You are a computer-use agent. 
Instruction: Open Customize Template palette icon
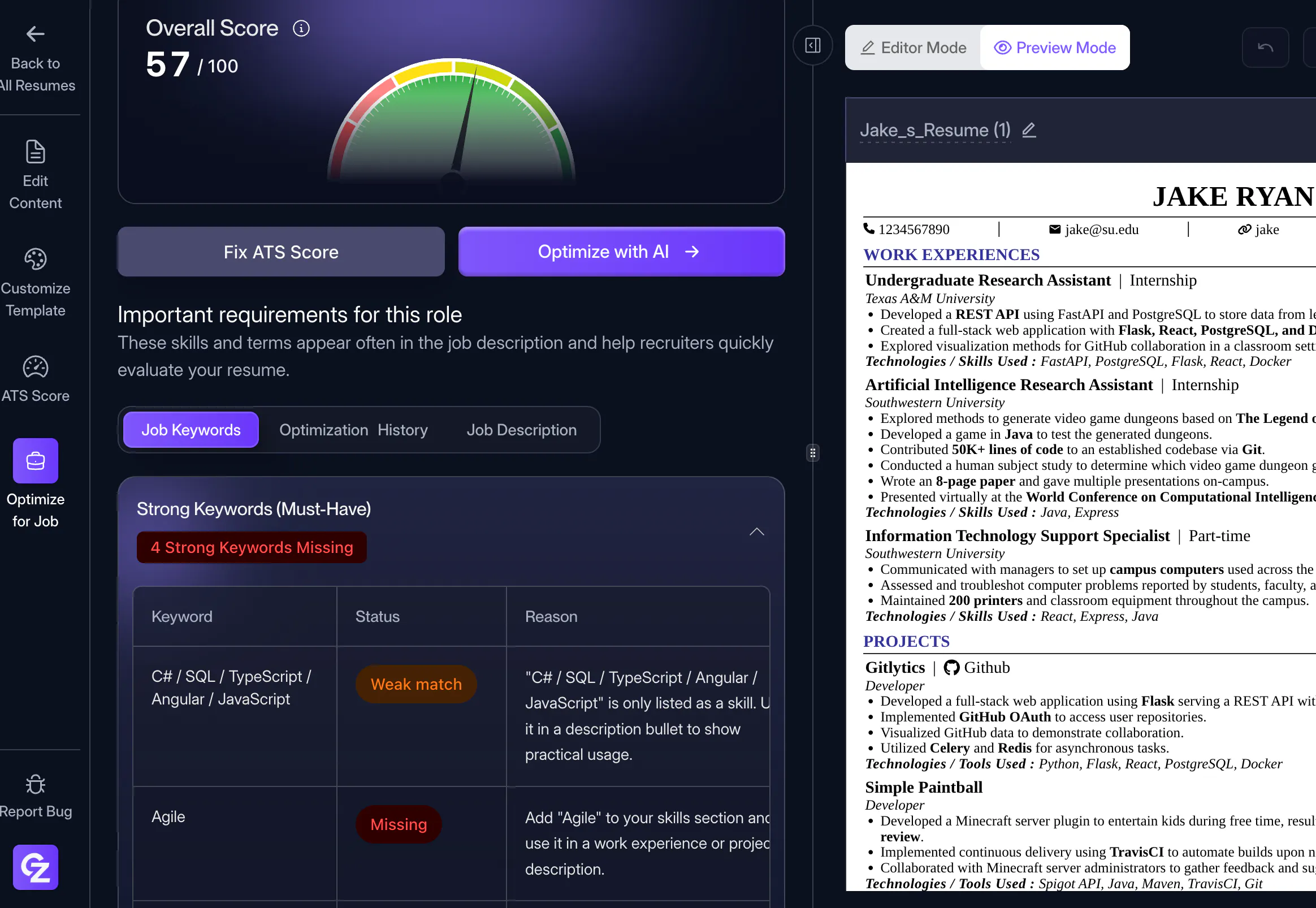tap(35, 259)
